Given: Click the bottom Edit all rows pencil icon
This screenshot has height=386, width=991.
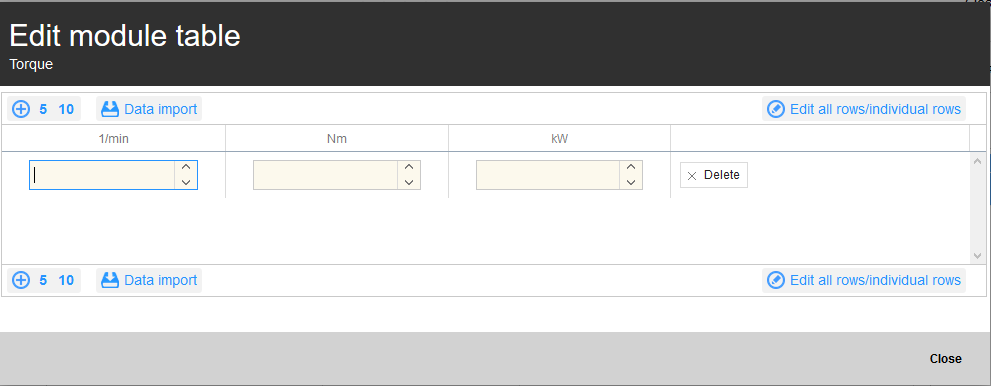Looking at the screenshot, I should coord(775,280).
